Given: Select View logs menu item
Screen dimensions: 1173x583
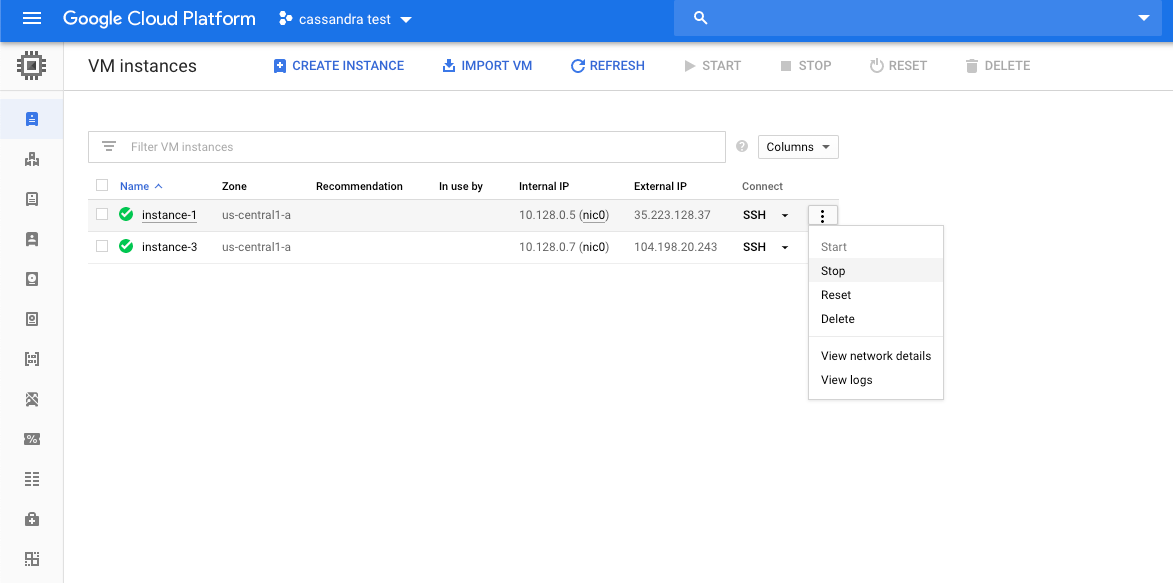Looking at the screenshot, I should pyautogui.click(x=876, y=380).
